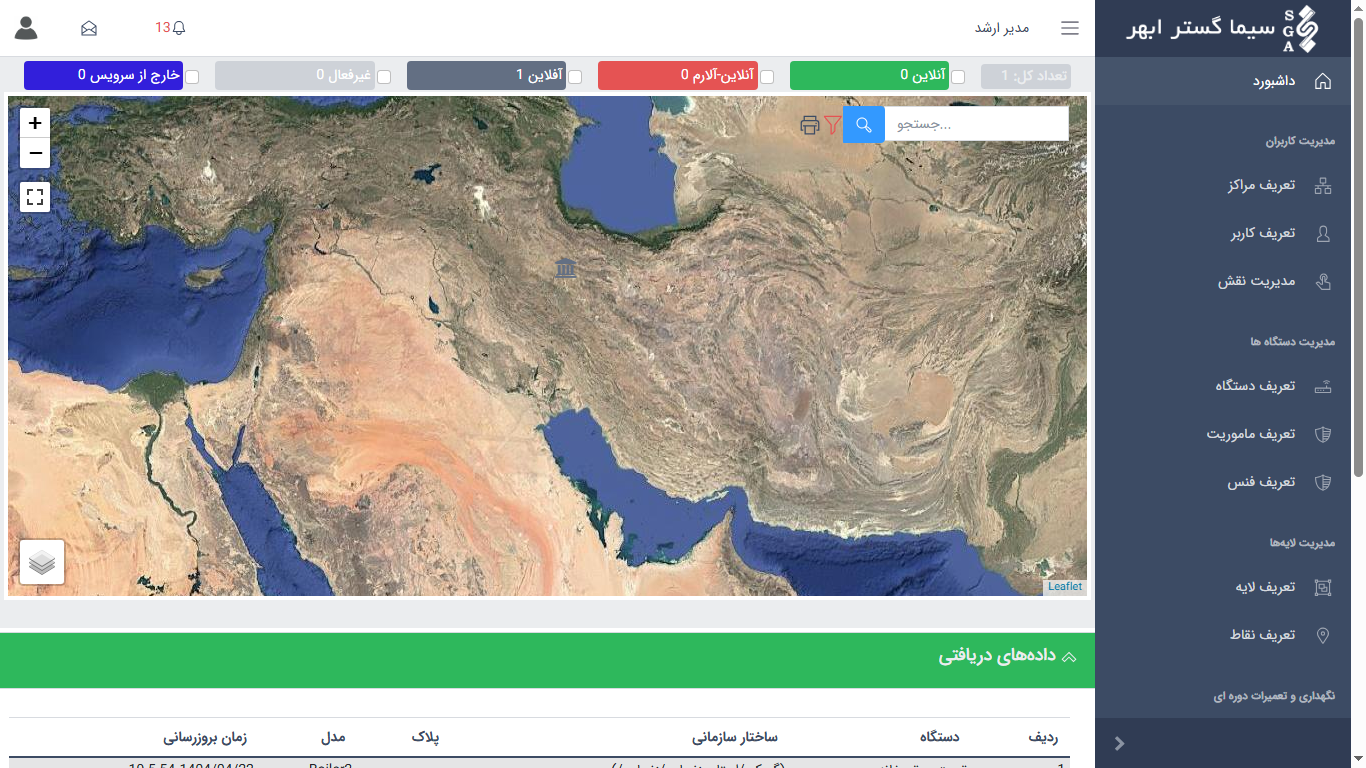Viewport: 1366px width, 768px height.
Task: Click the Leaflet attribution link
Action: [x=1065, y=587]
